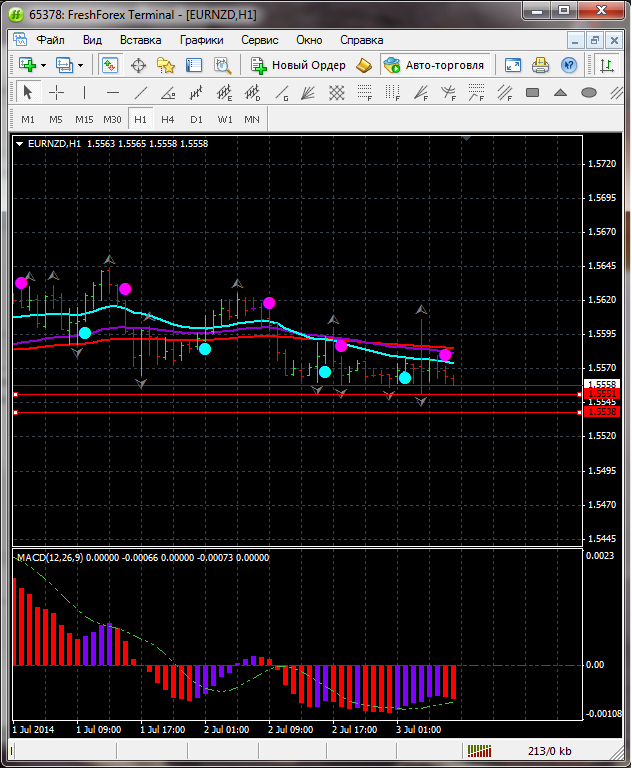Viewport: 632px width, 768px height.
Task: Open the Графики menu
Action: tap(201, 40)
